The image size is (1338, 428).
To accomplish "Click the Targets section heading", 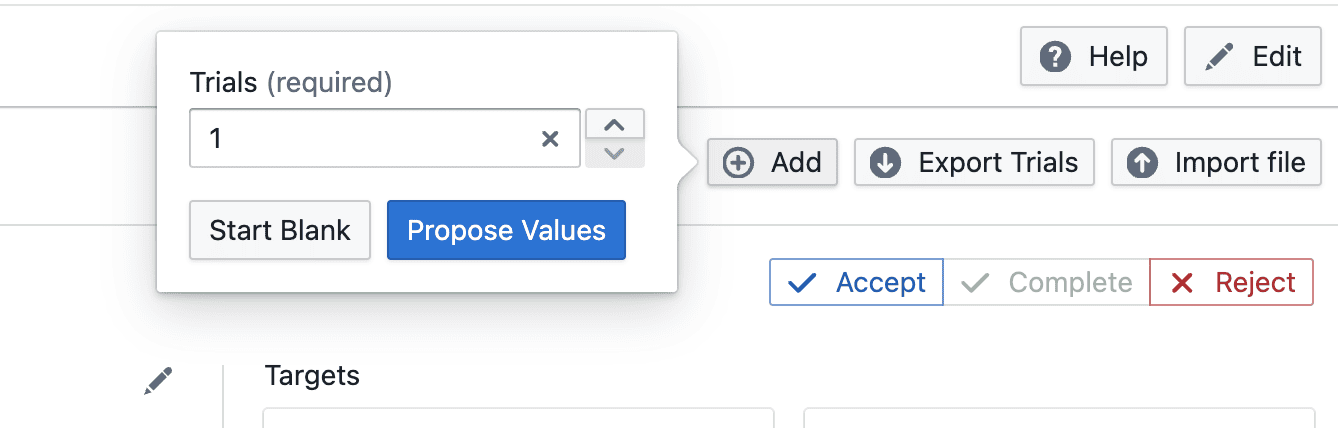I will 312,376.
